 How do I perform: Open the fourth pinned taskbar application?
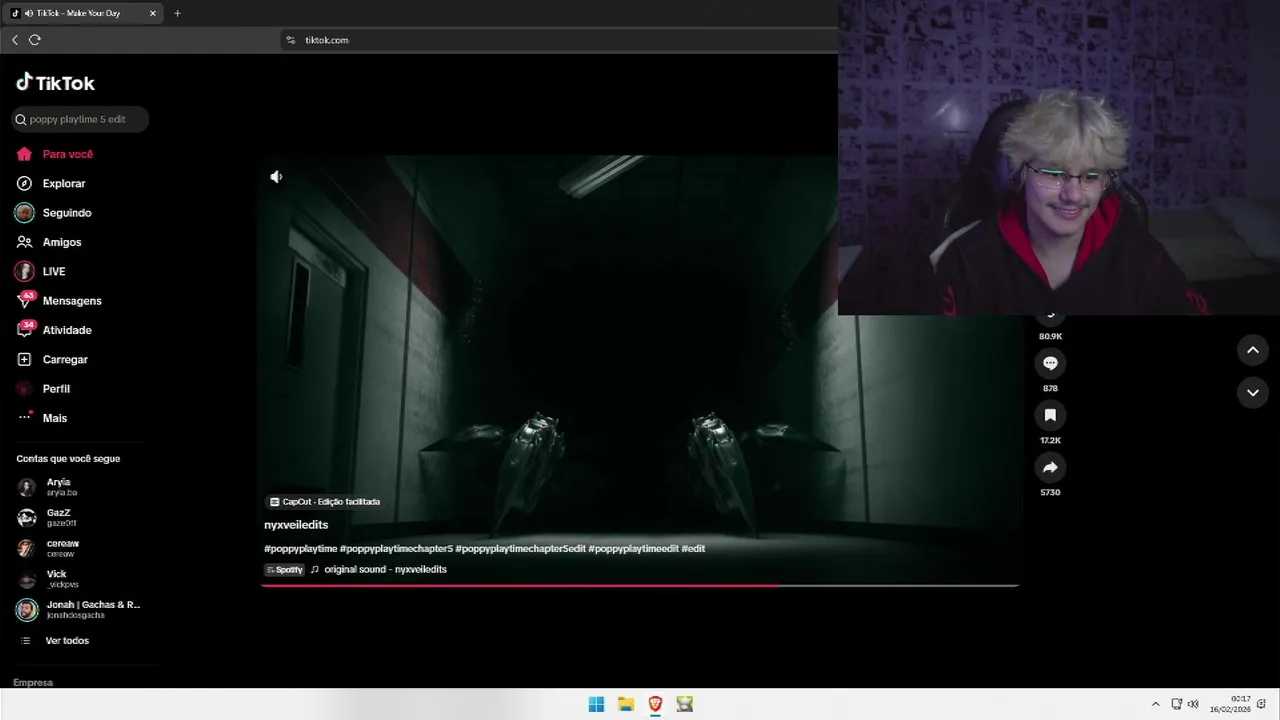pos(684,704)
